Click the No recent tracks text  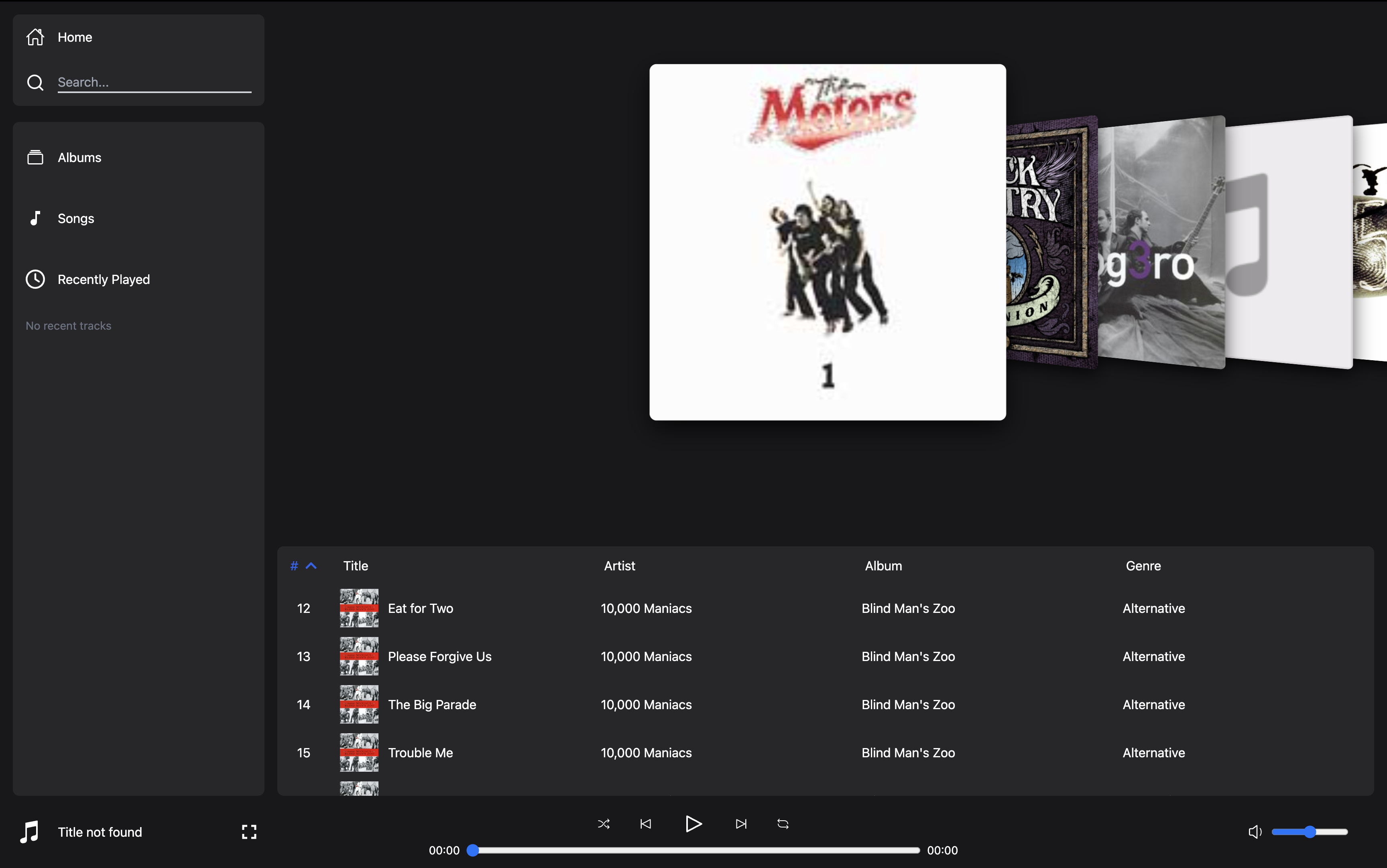pyautogui.click(x=68, y=326)
